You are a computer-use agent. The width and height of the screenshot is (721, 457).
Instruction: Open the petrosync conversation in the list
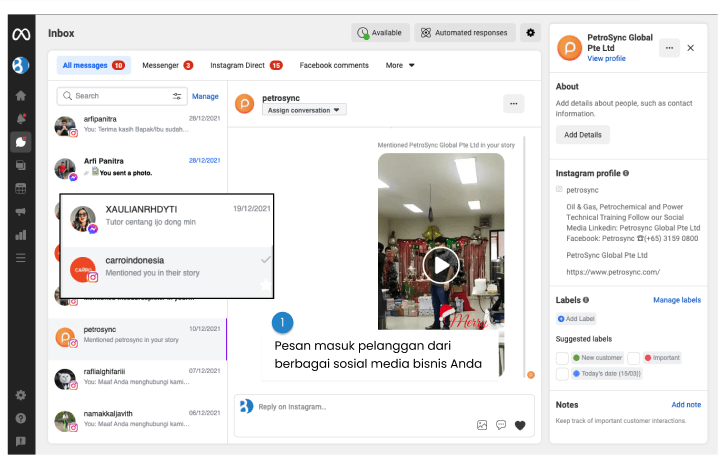pyautogui.click(x=137, y=339)
